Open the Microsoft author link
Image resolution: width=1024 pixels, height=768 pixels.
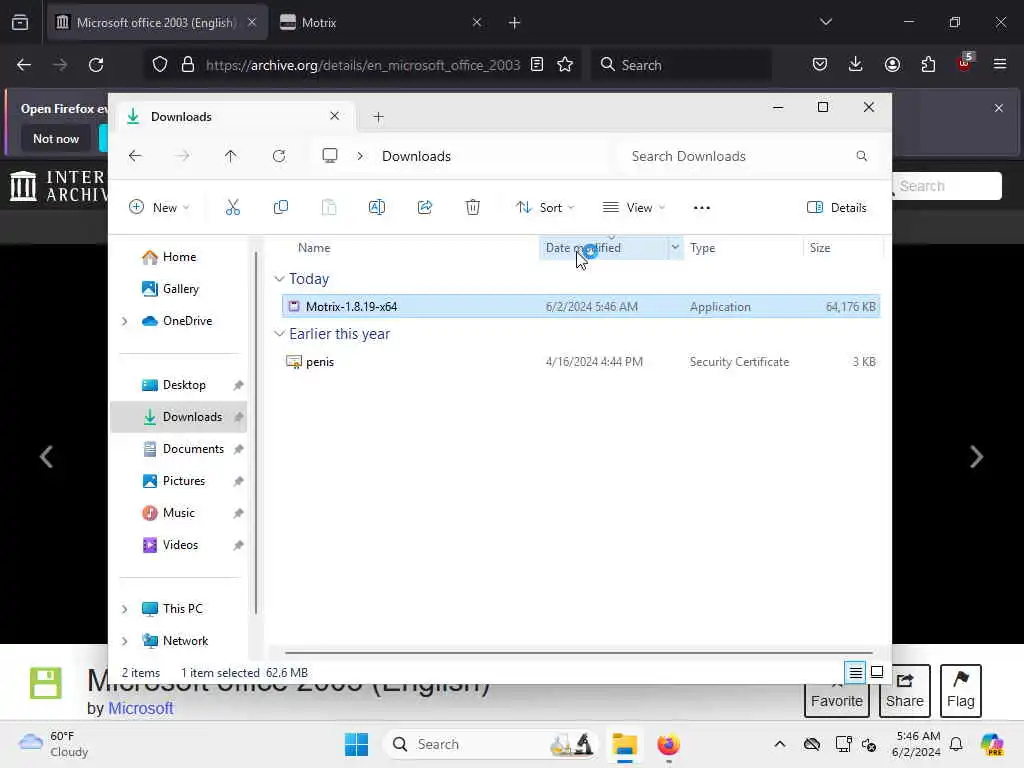point(140,708)
